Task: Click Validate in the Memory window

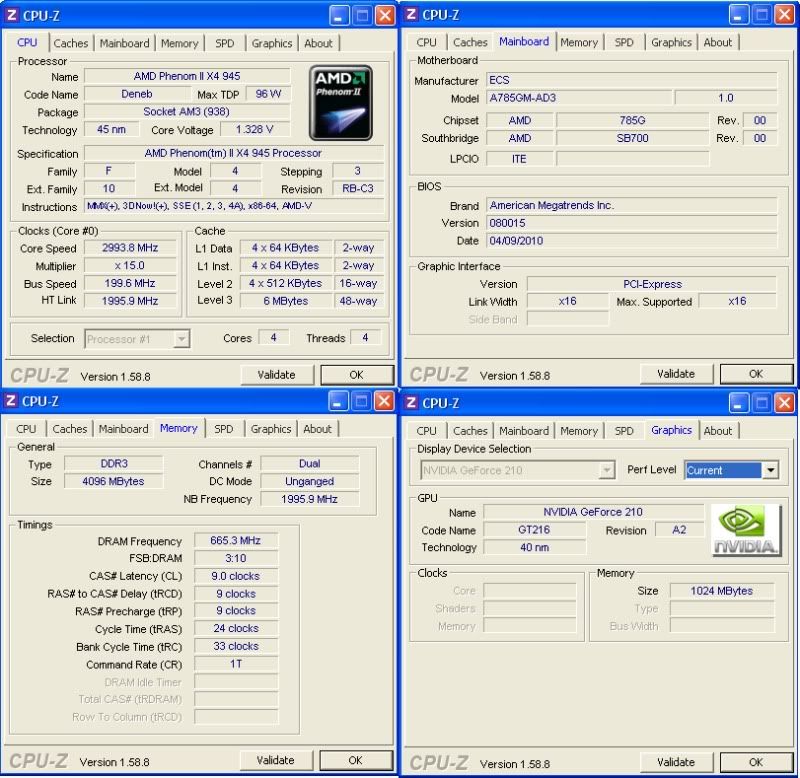Action: pyautogui.click(x=276, y=760)
